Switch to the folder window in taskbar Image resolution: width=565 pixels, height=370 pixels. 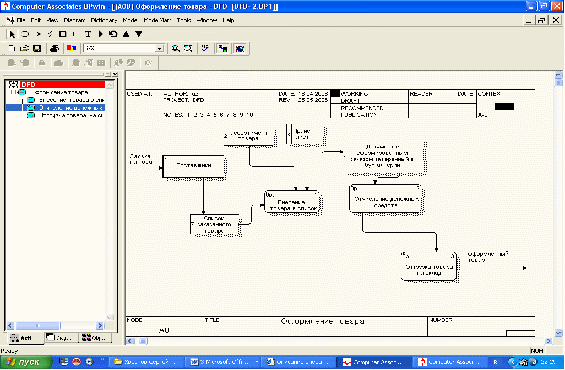(x=147, y=362)
